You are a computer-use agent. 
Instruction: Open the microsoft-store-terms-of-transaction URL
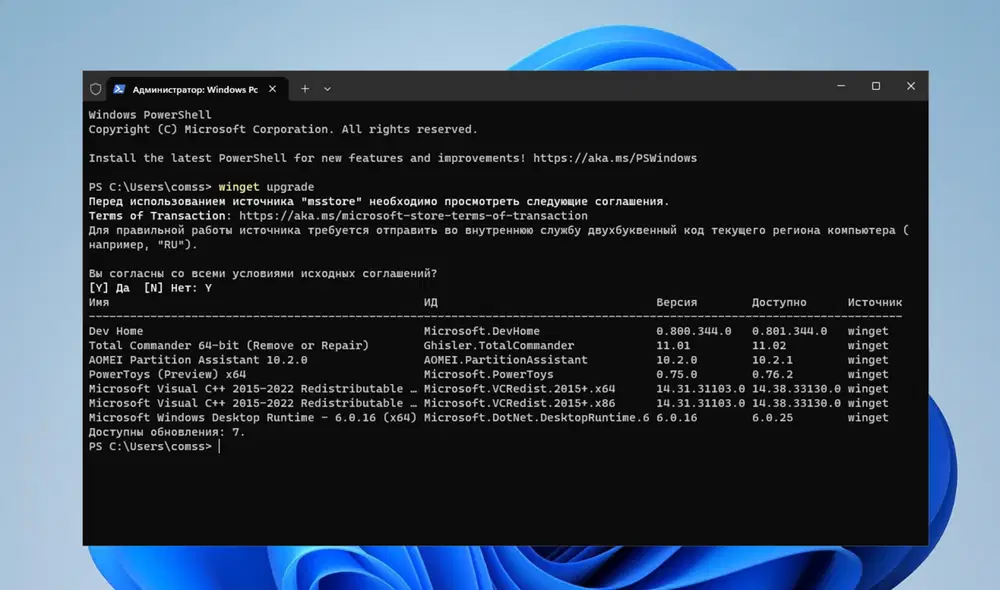(x=413, y=216)
